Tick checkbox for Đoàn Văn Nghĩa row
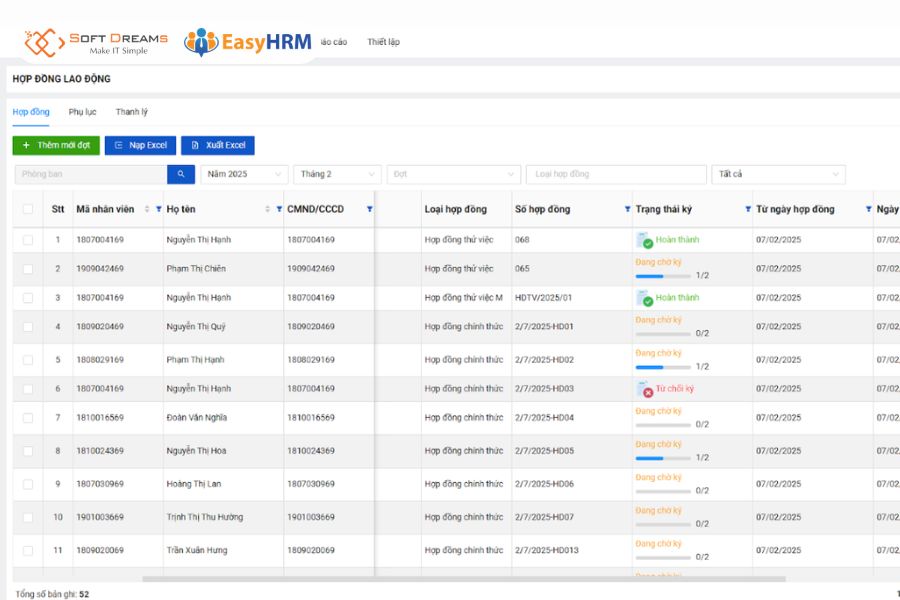Image resolution: width=900 pixels, height=600 pixels. pyautogui.click(x=28, y=418)
